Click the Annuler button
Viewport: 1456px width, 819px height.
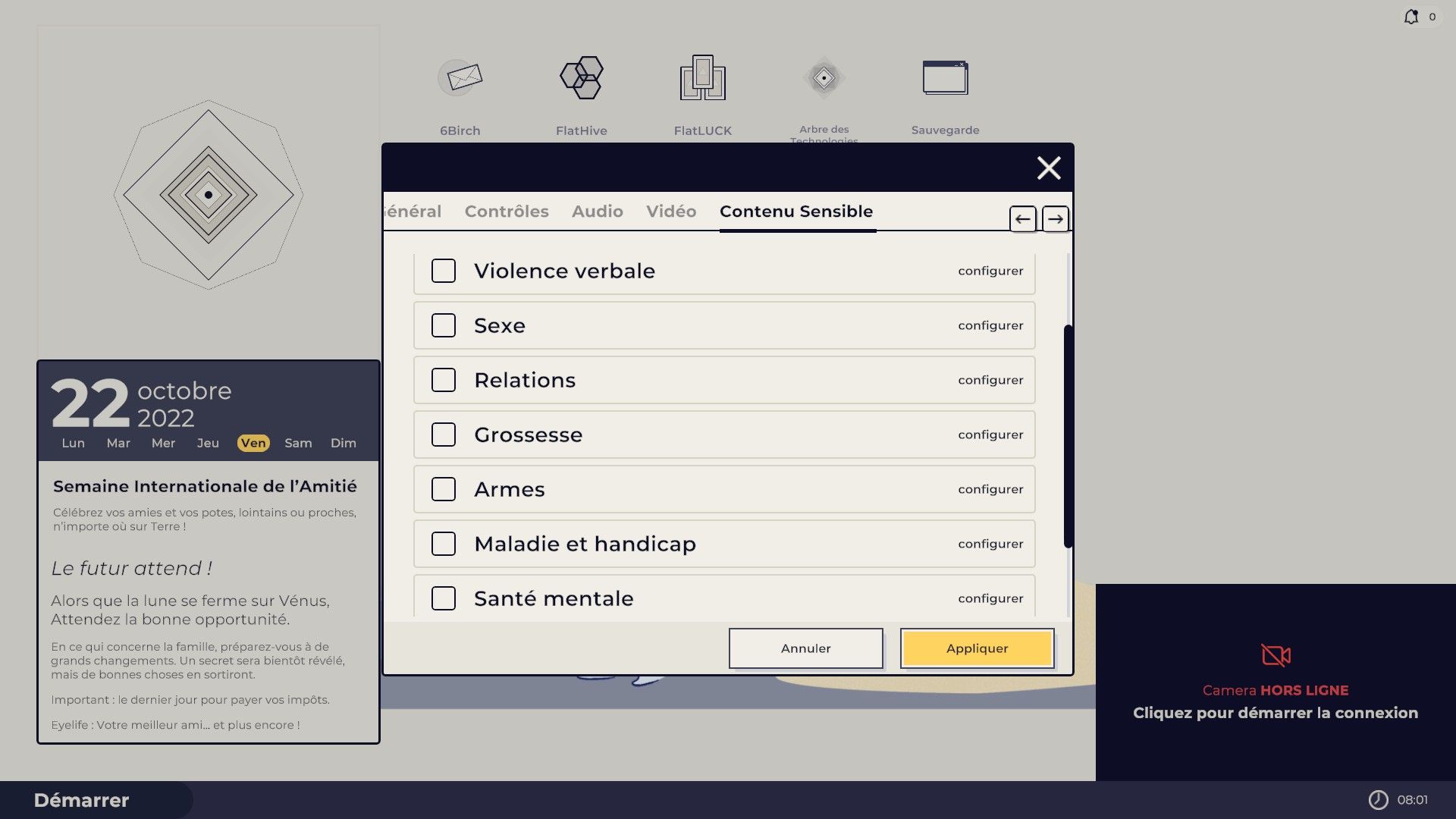coord(806,648)
